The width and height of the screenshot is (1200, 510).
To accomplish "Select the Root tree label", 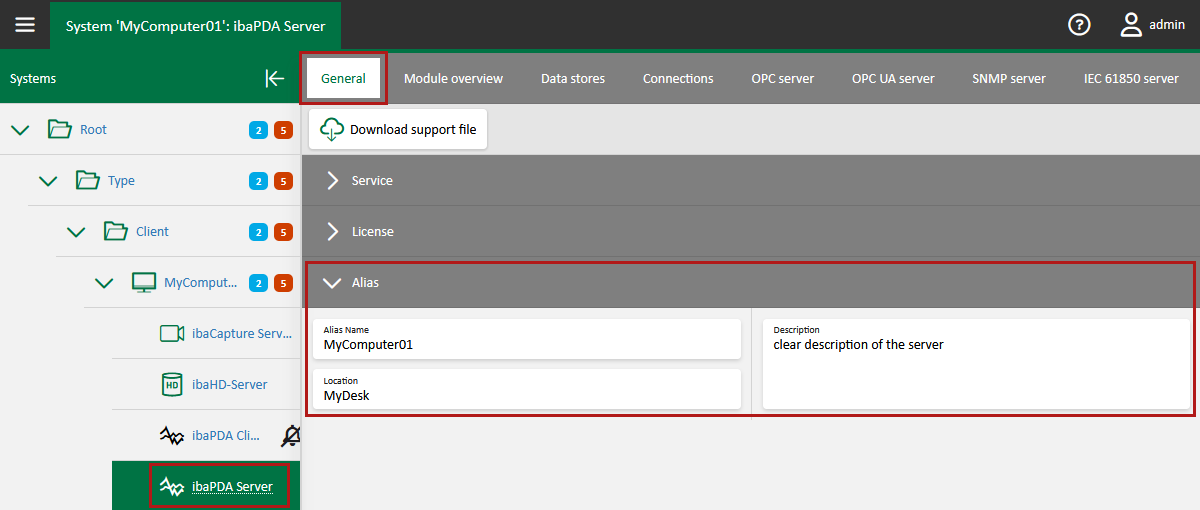I will (93, 130).
